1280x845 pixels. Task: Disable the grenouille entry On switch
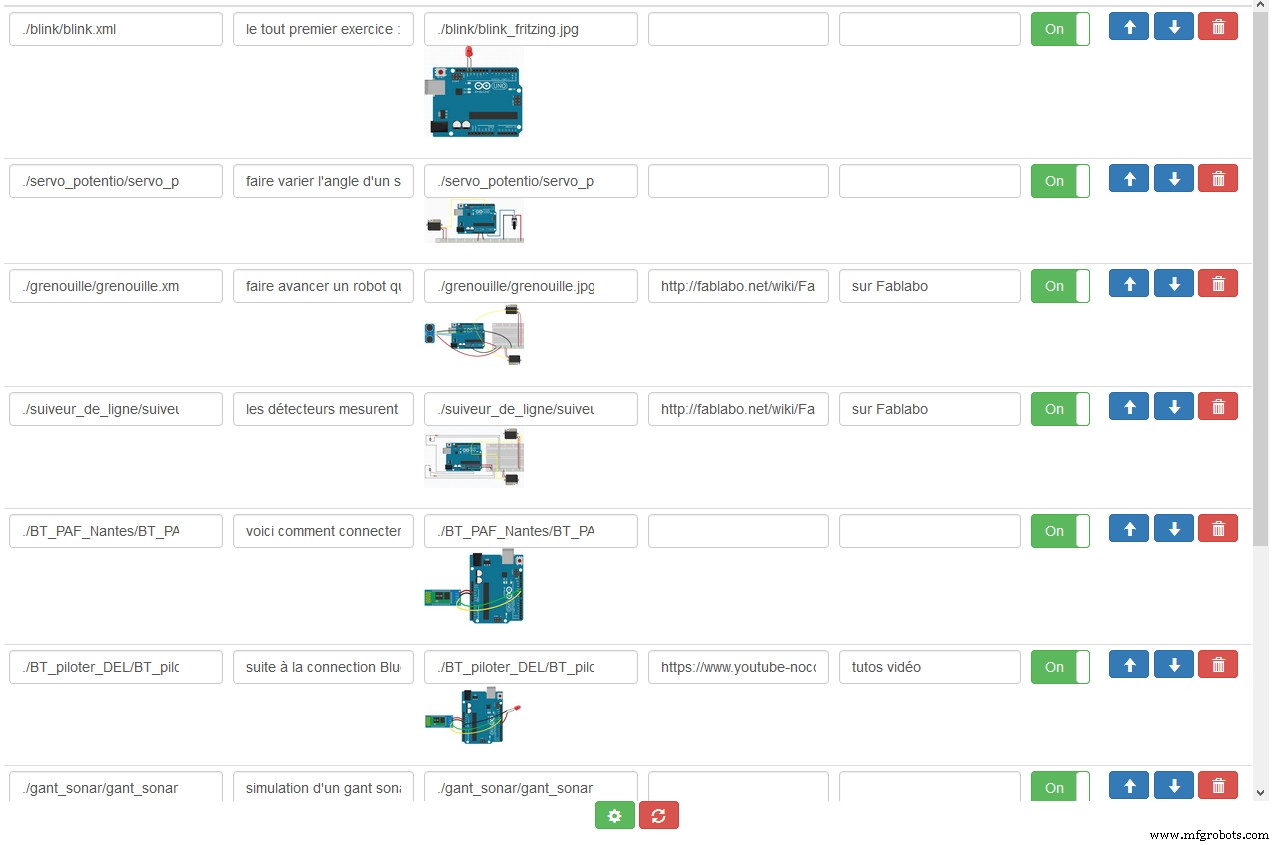click(1059, 286)
